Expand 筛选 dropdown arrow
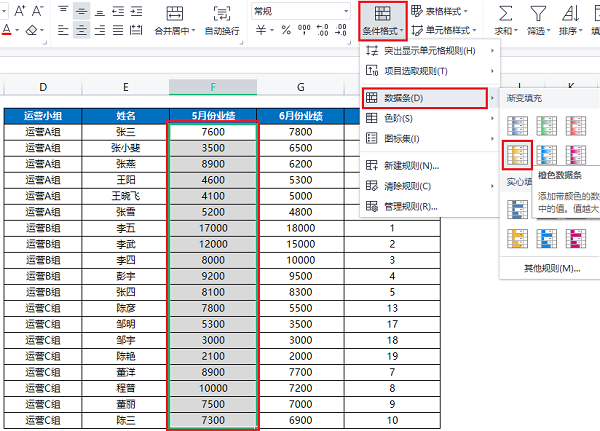This screenshot has width=600, height=431. 548,31
